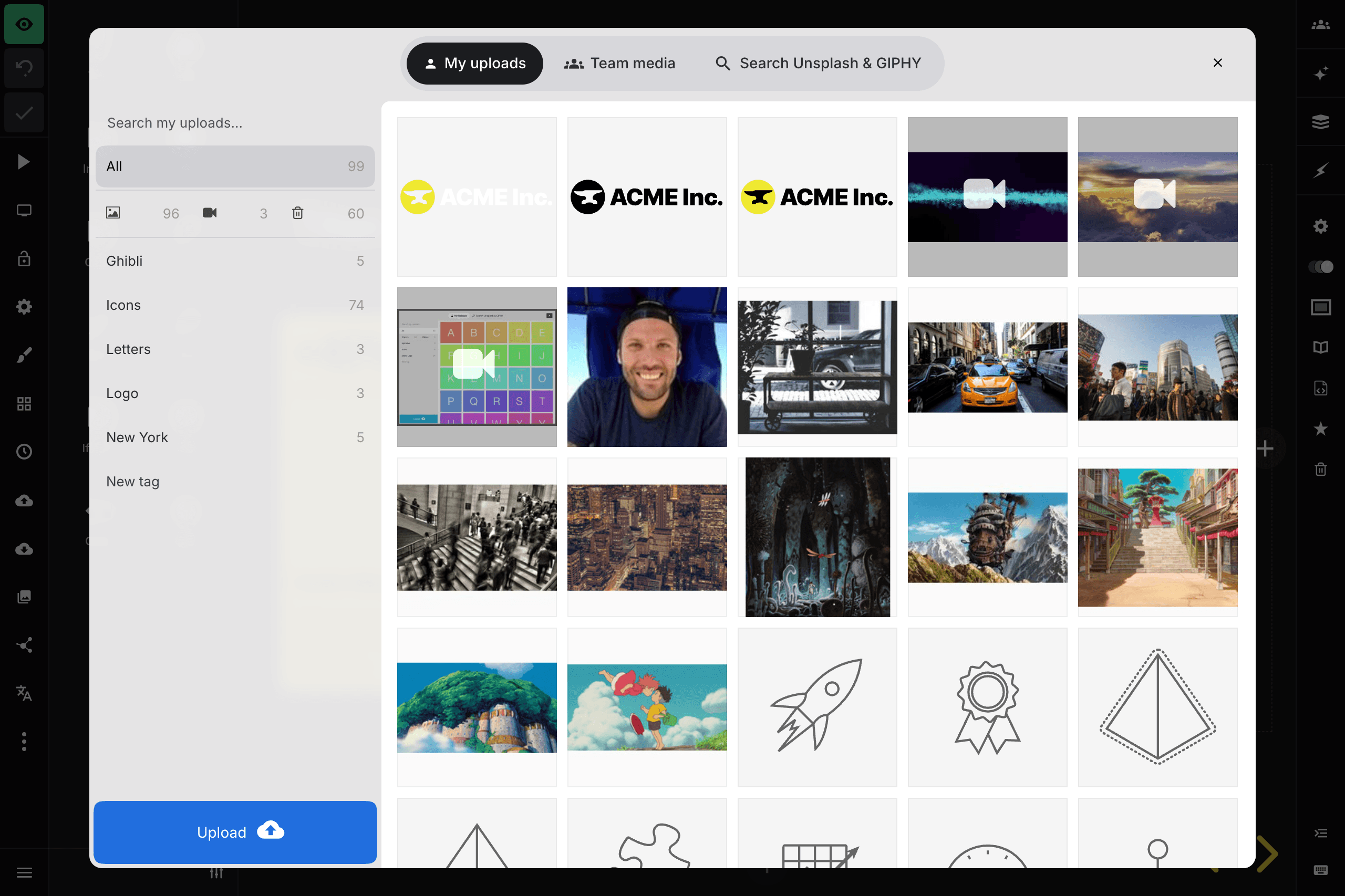Select the Ghibli tag
This screenshot has height=896, width=1345.
coord(235,261)
